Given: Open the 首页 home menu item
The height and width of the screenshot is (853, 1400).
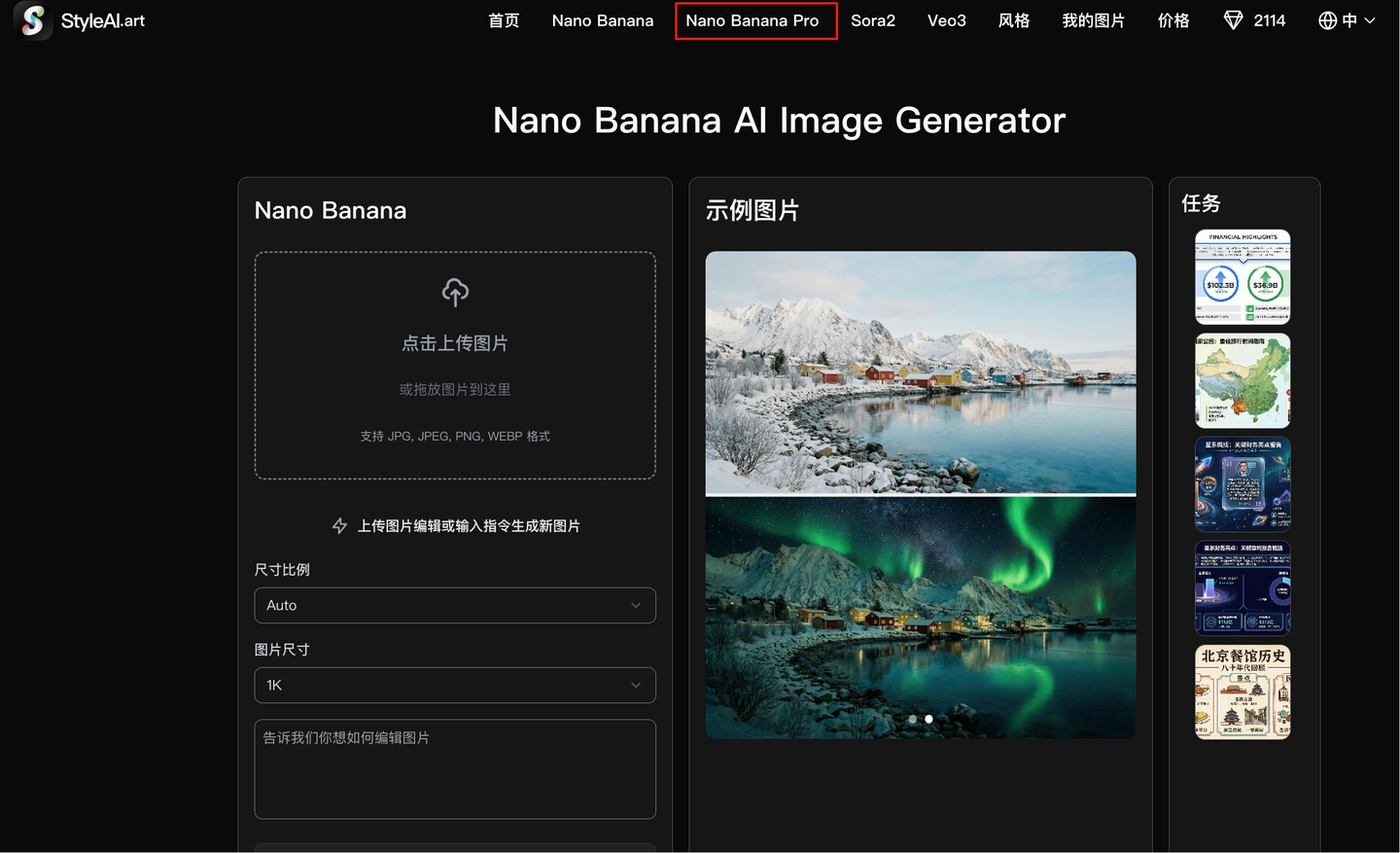Looking at the screenshot, I should click(504, 19).
